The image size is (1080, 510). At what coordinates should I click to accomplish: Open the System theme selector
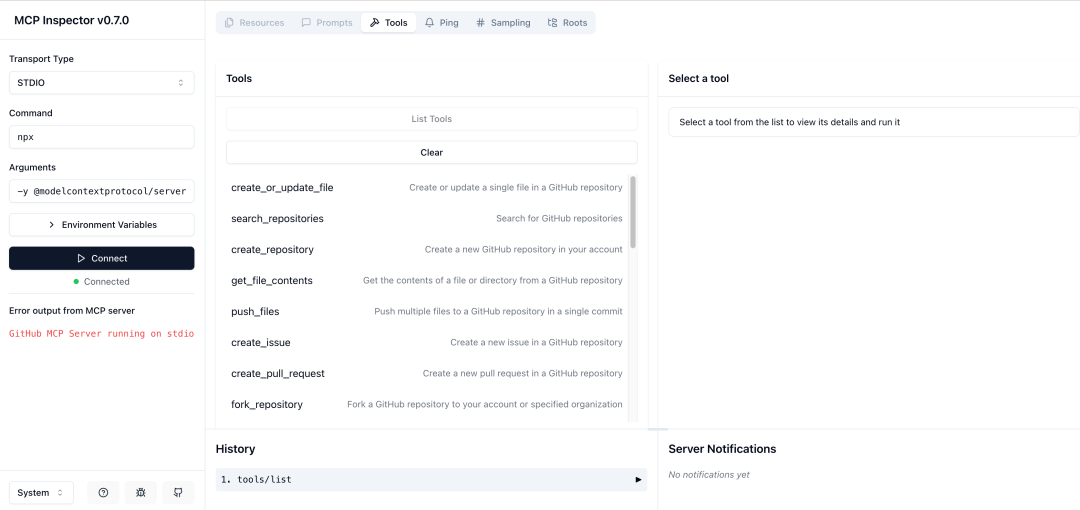tap(41, 493)
